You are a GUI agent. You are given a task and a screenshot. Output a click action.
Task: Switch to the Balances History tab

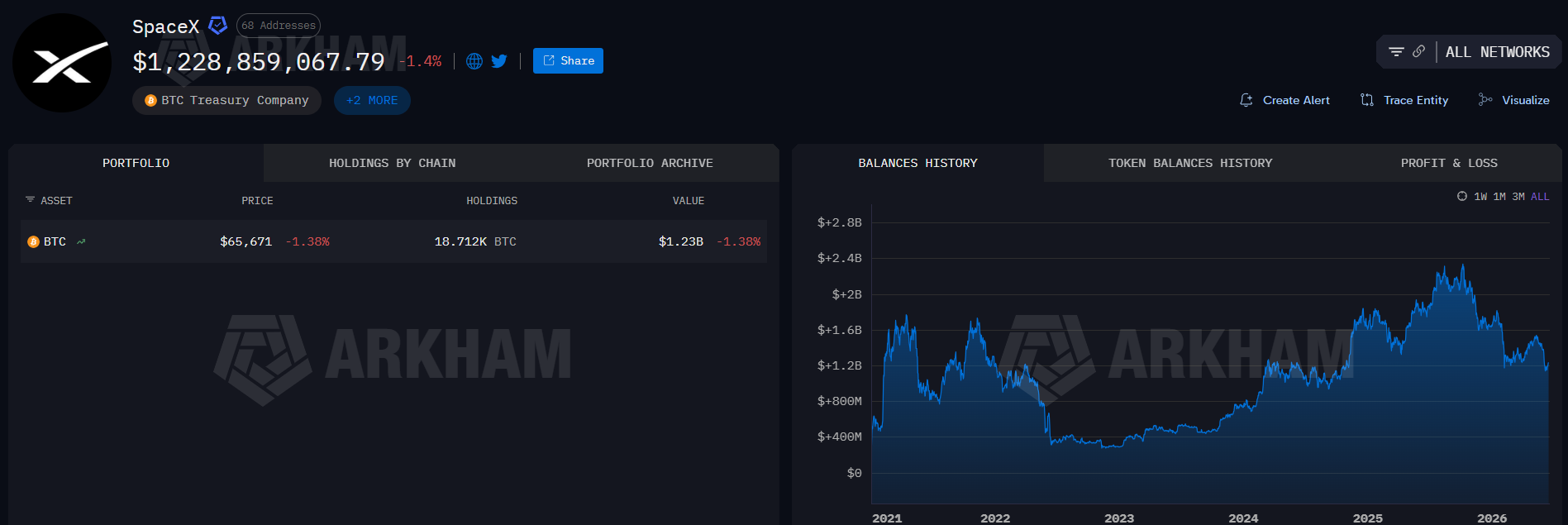coord(917,163)
